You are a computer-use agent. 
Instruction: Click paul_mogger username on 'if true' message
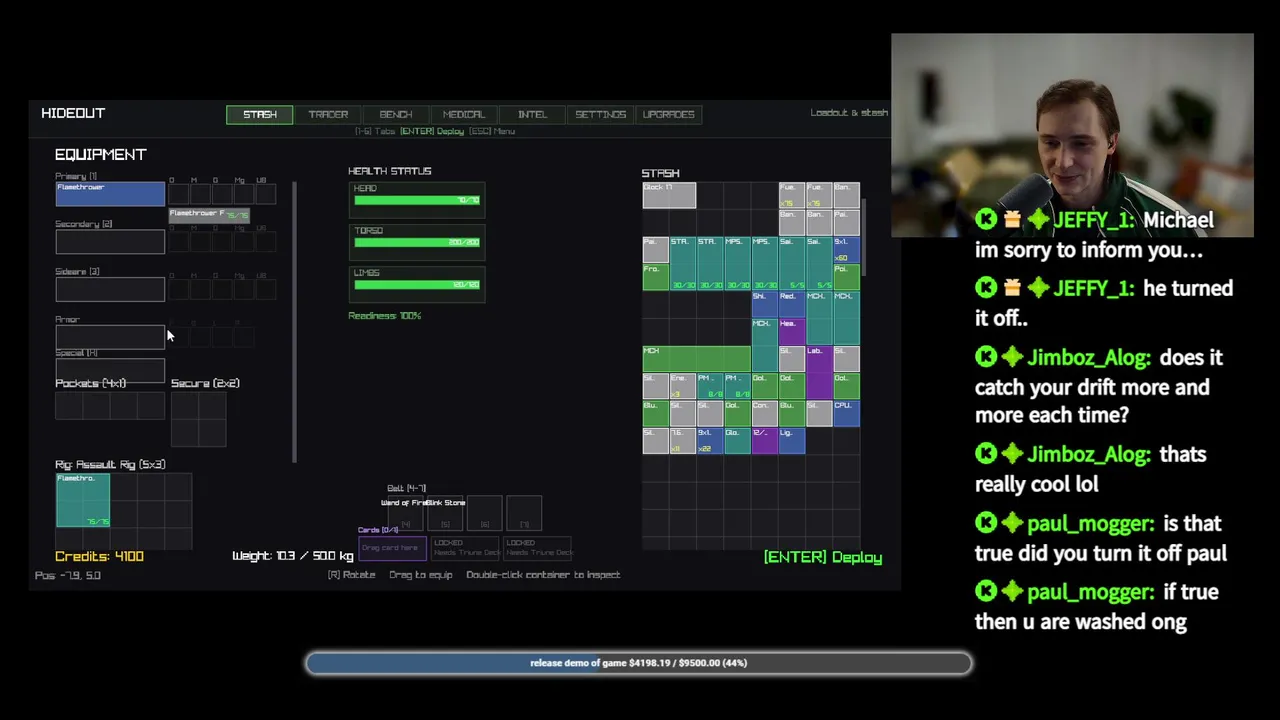[1090, 592]
